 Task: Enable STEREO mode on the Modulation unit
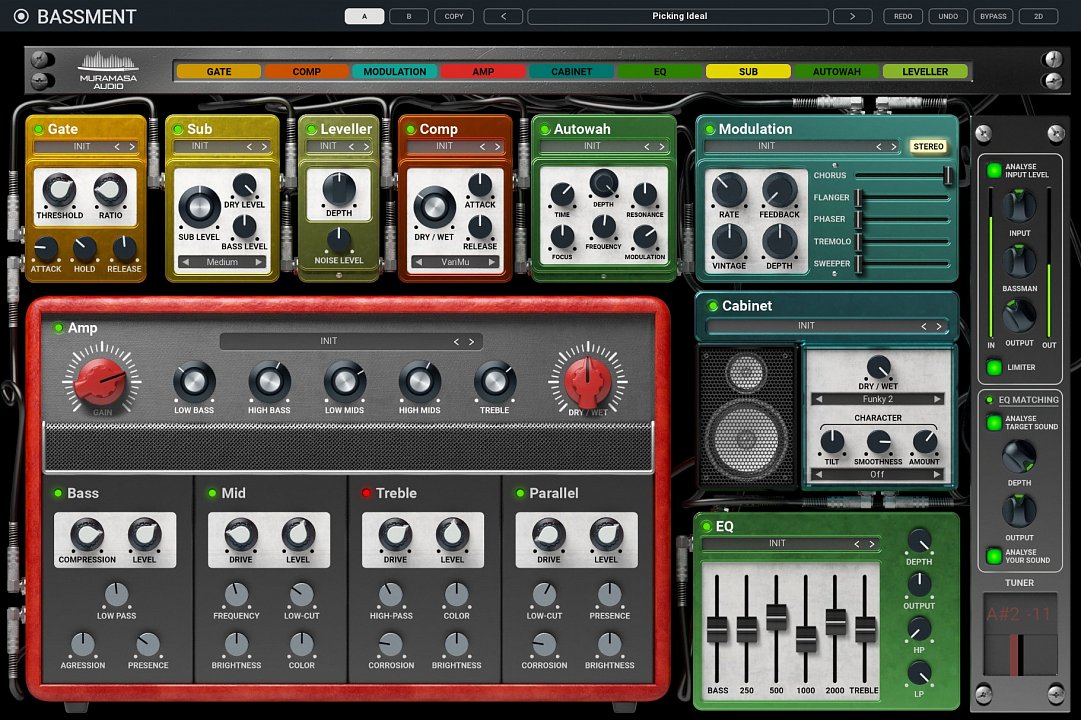click(929, 146)
